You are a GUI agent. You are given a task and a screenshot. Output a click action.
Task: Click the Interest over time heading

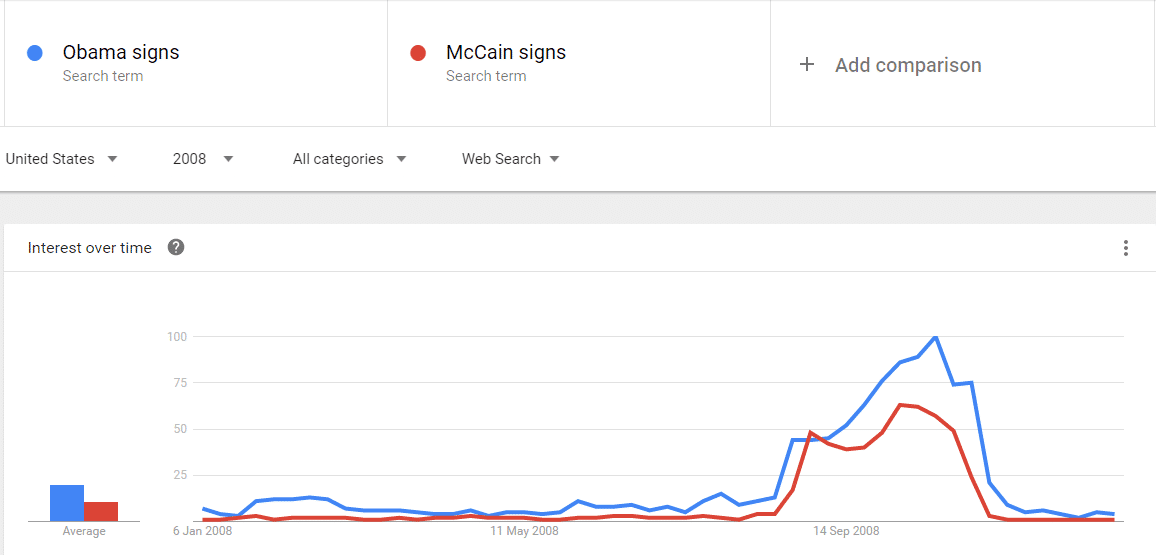[89, 248]
